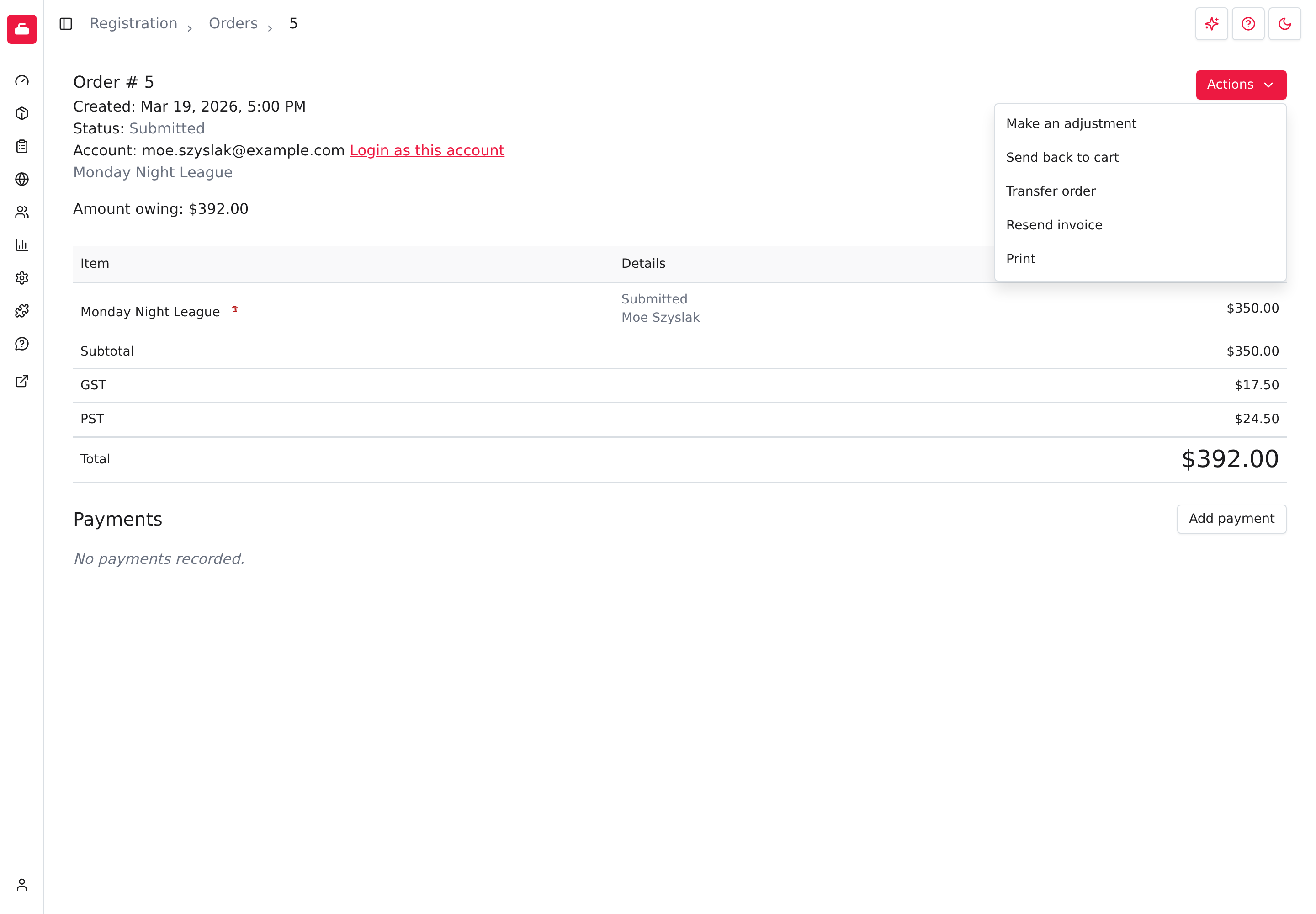Click the No payments recorded message
The width and height of the screenshot is (1316, 914).
coord(159,559)
